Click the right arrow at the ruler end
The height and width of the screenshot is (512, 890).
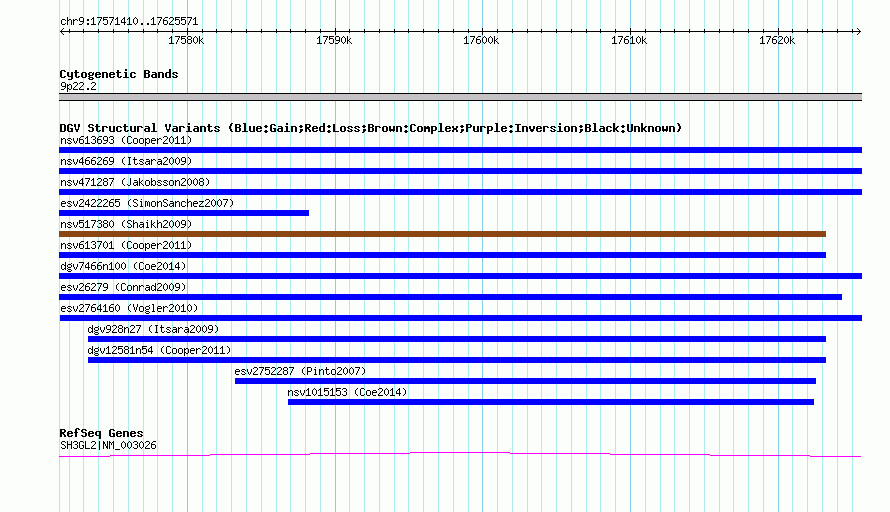858,32
